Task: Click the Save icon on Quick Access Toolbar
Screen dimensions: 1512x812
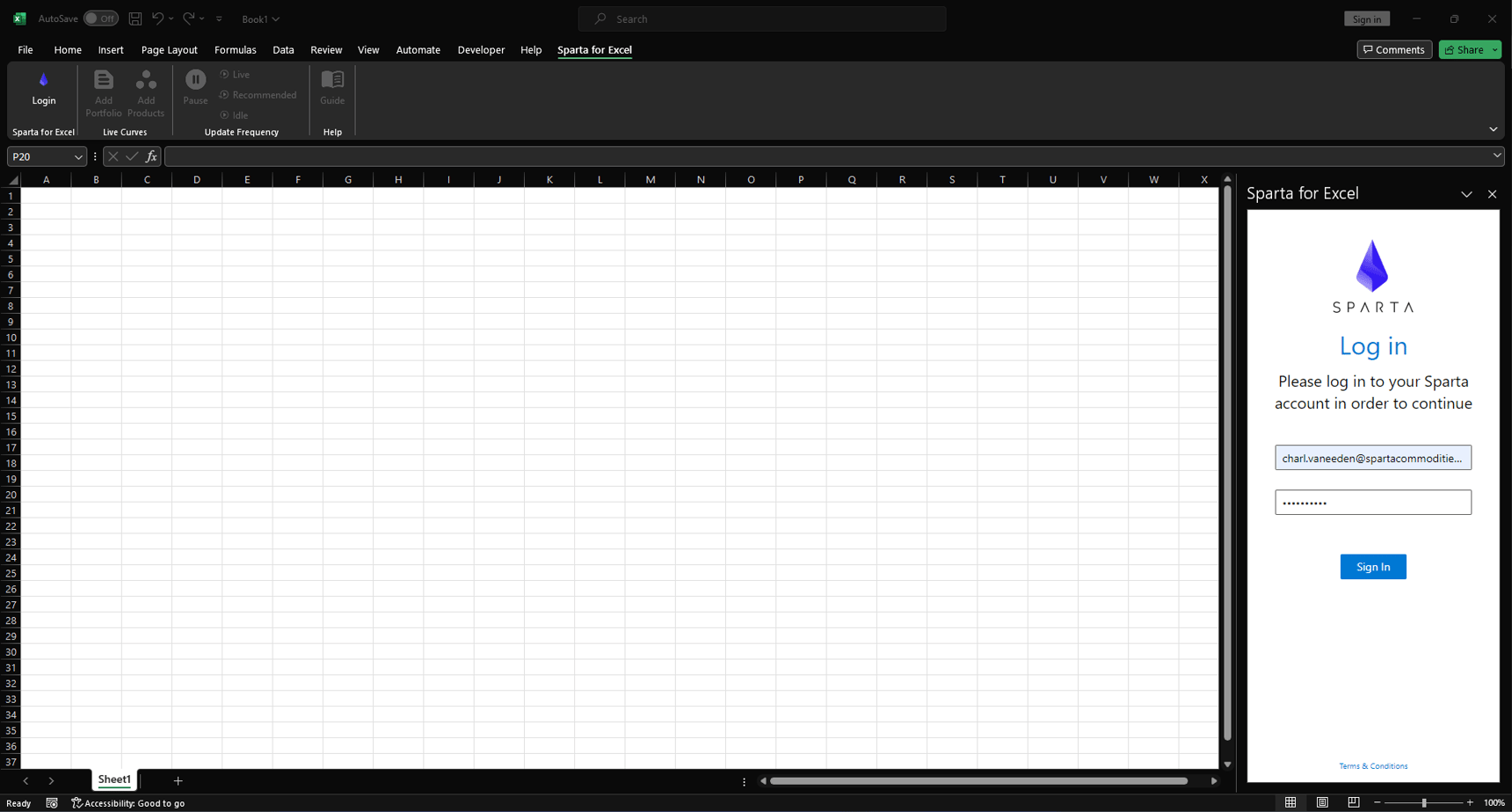Action: 134,18
